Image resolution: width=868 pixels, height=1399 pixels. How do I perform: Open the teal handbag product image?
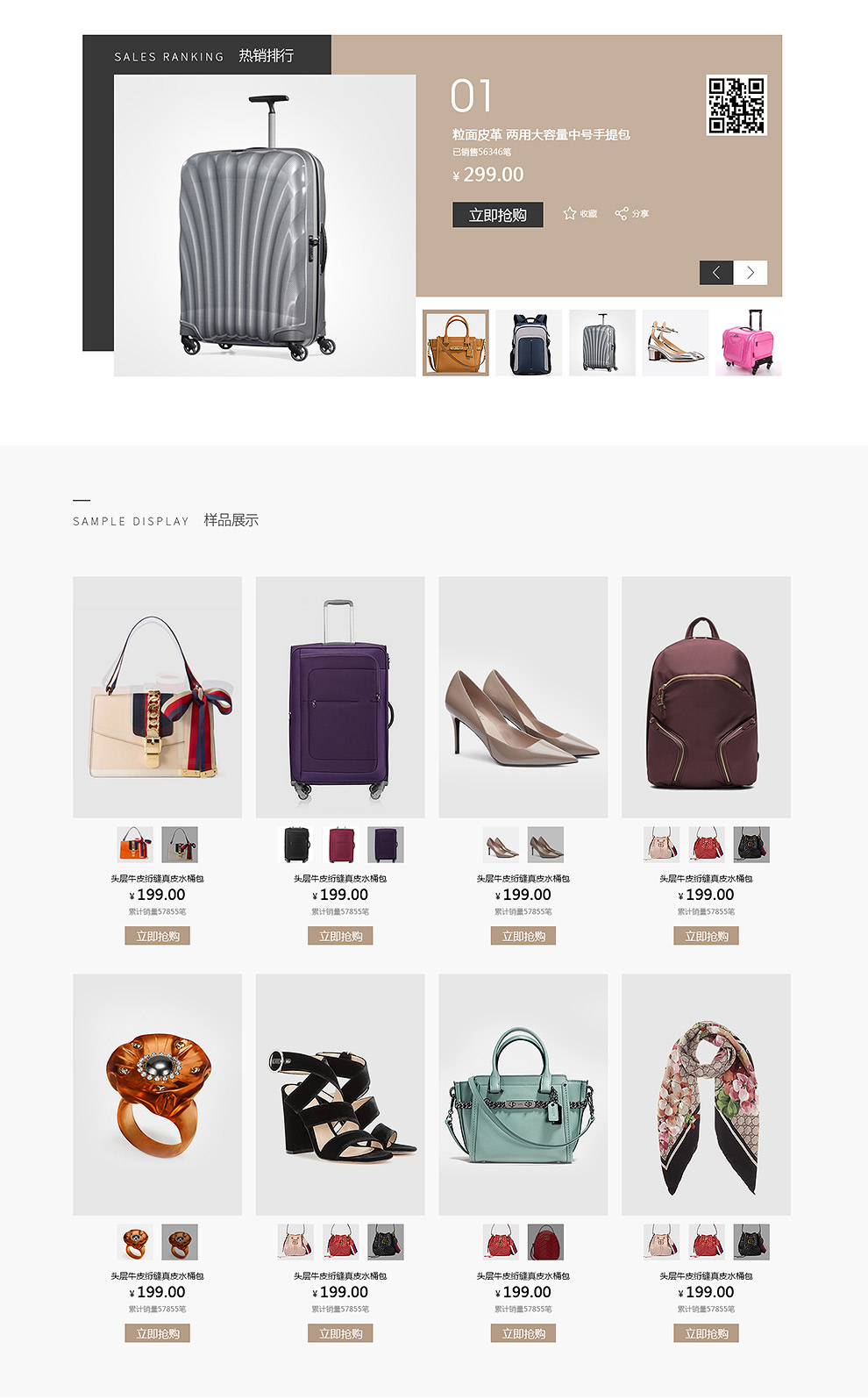pyautogui.click(x=523, y=1095)
